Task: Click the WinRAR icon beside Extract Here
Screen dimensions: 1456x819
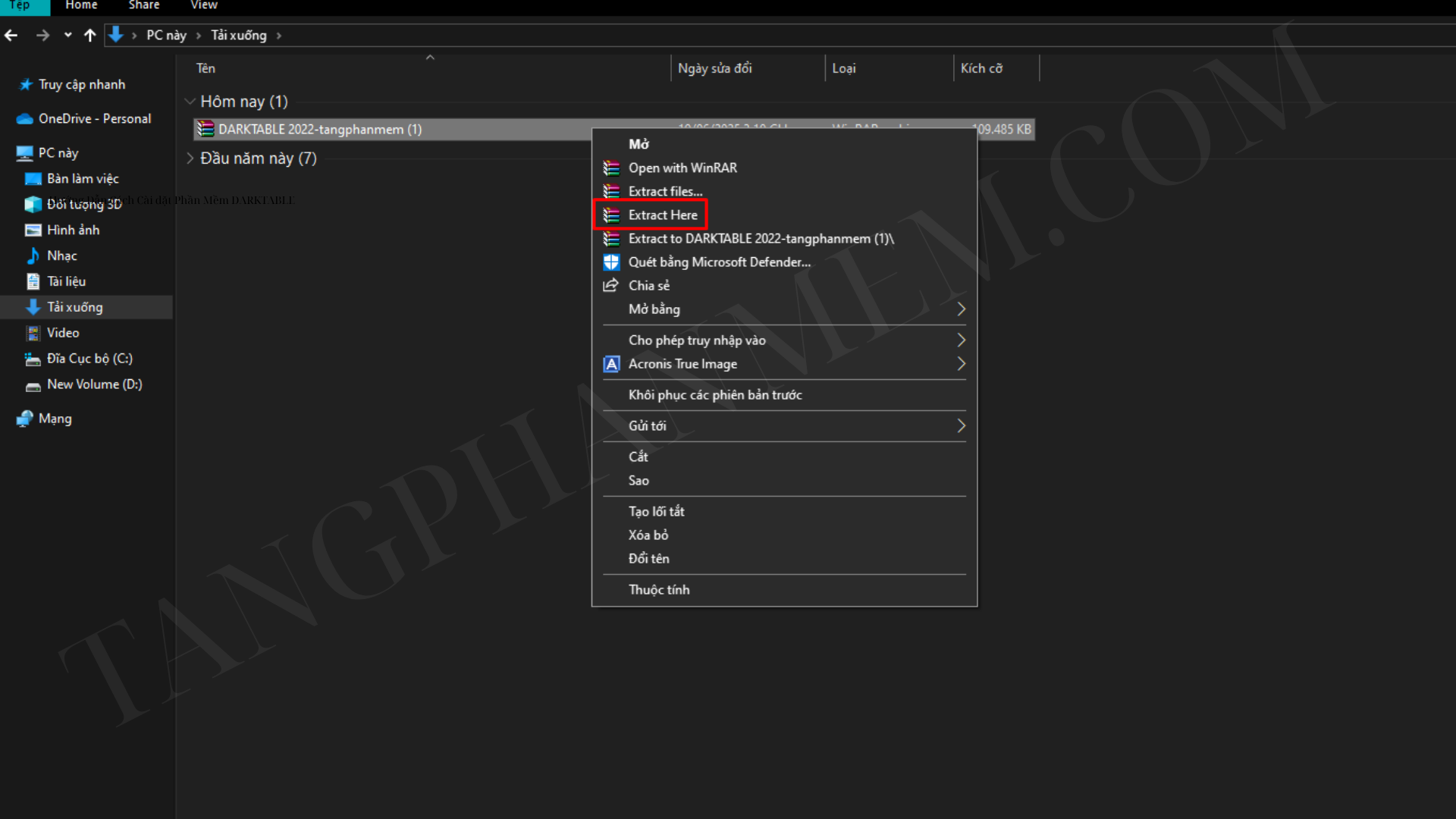Action: pos(611,215)
